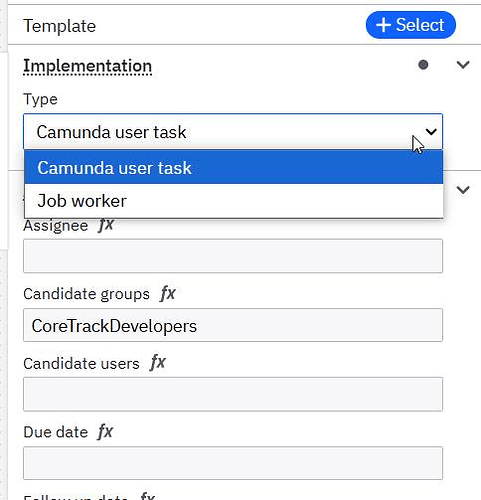Screen dimensions: 481x500
Task: Collapse the Assignment section chevron below dropdown
Action: point(463,190)
